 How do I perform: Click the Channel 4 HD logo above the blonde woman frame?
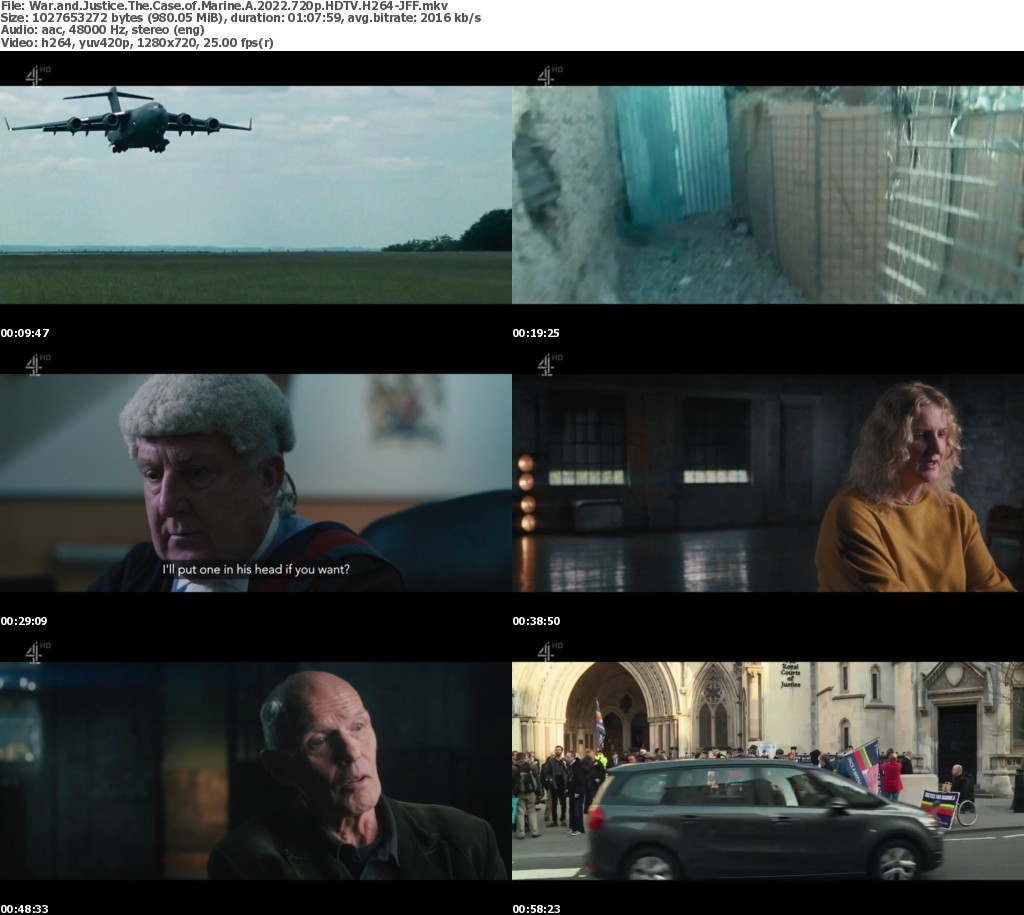(549, 364)
